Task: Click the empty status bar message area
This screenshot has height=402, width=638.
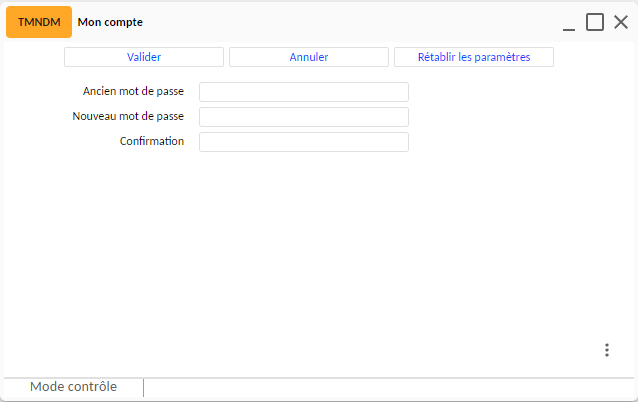Action: click(389, 388)
